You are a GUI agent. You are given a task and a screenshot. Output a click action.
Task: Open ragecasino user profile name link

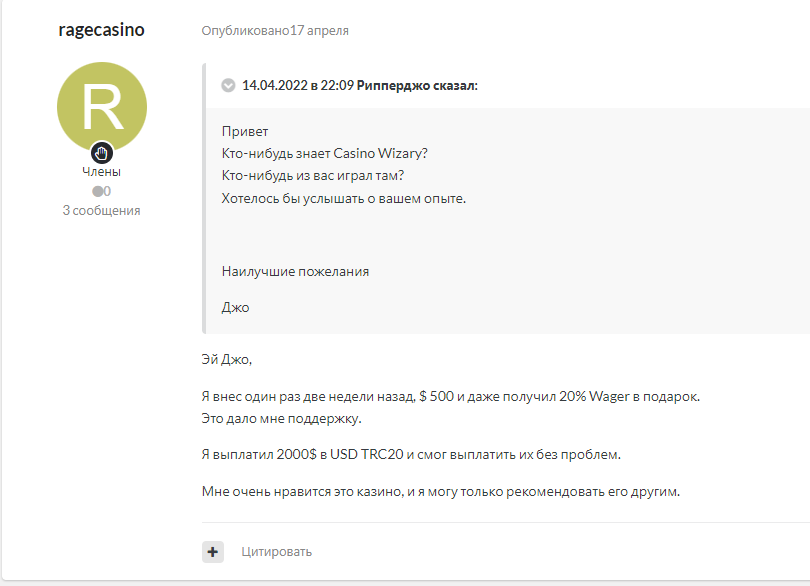pyautogui.click(x=101, y=30)
